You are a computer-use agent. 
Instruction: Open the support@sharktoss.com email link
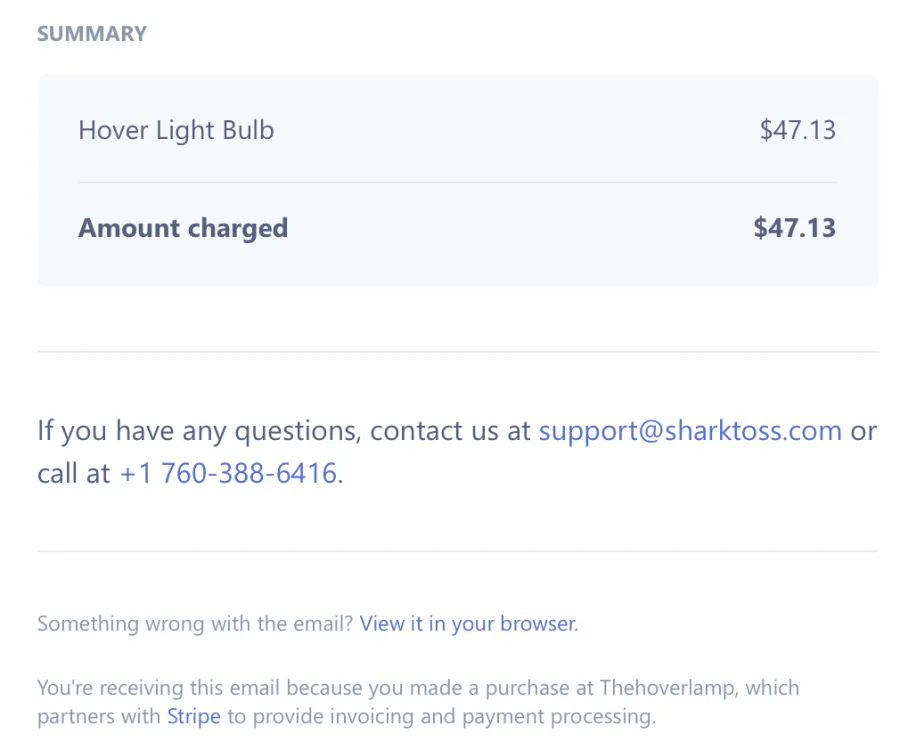[x=690, y=431]
